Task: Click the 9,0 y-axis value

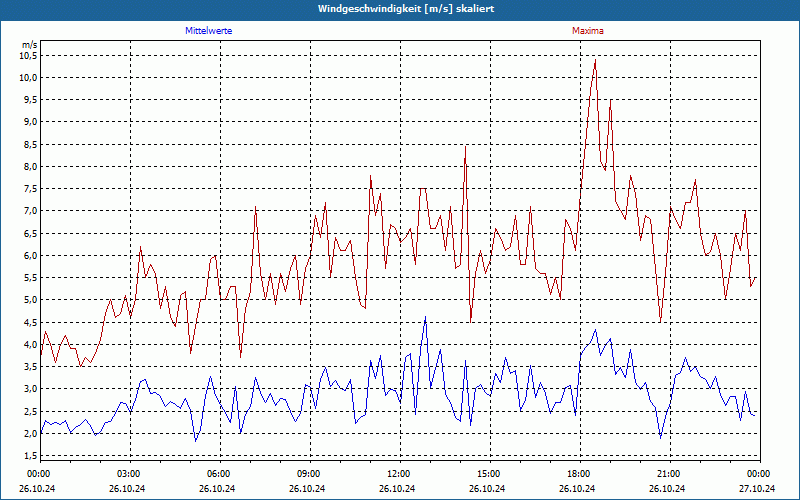Action: click(31, 122)
